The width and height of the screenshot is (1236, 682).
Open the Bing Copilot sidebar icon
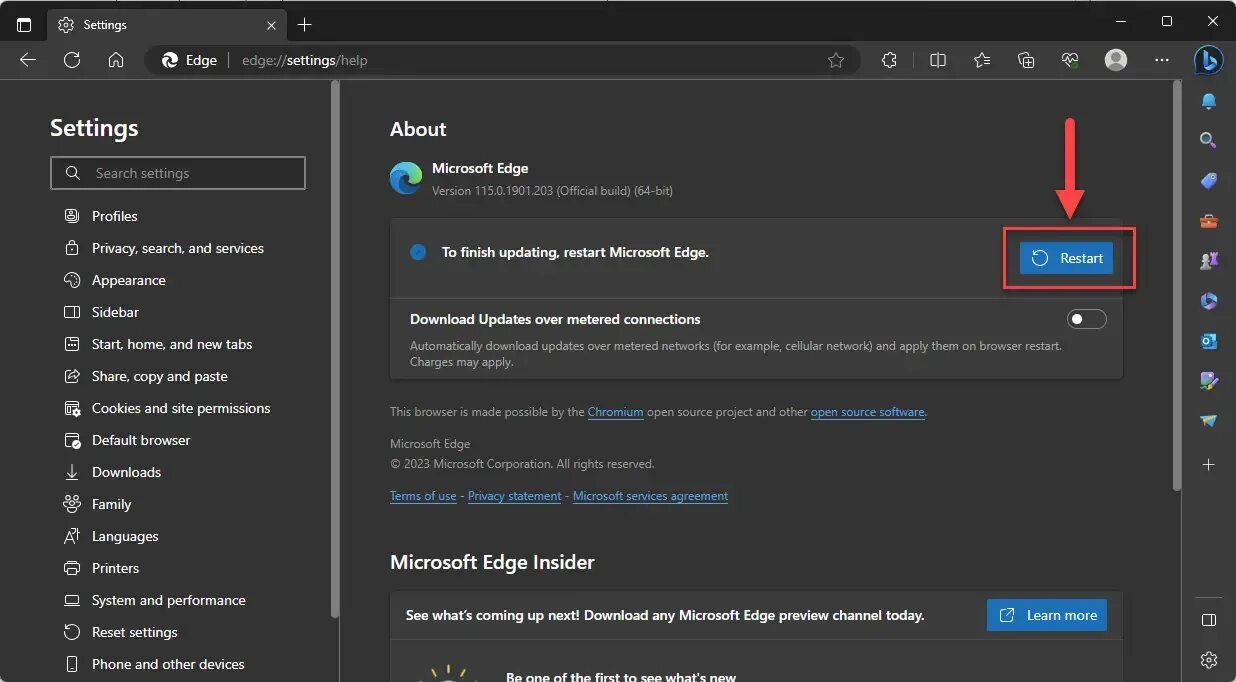[1208, 60]
